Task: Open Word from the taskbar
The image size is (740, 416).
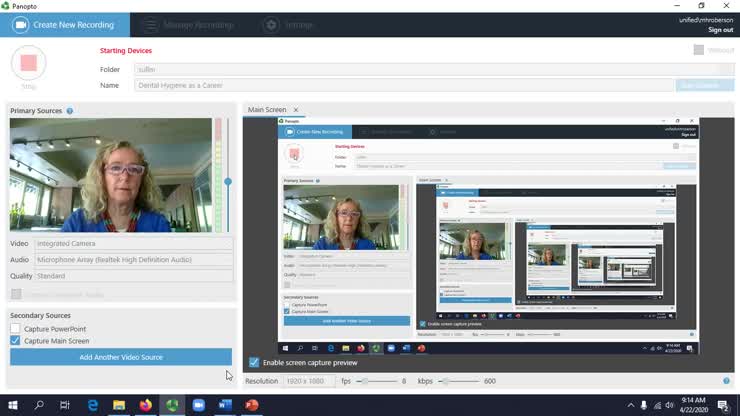Action: click(225, 405)
